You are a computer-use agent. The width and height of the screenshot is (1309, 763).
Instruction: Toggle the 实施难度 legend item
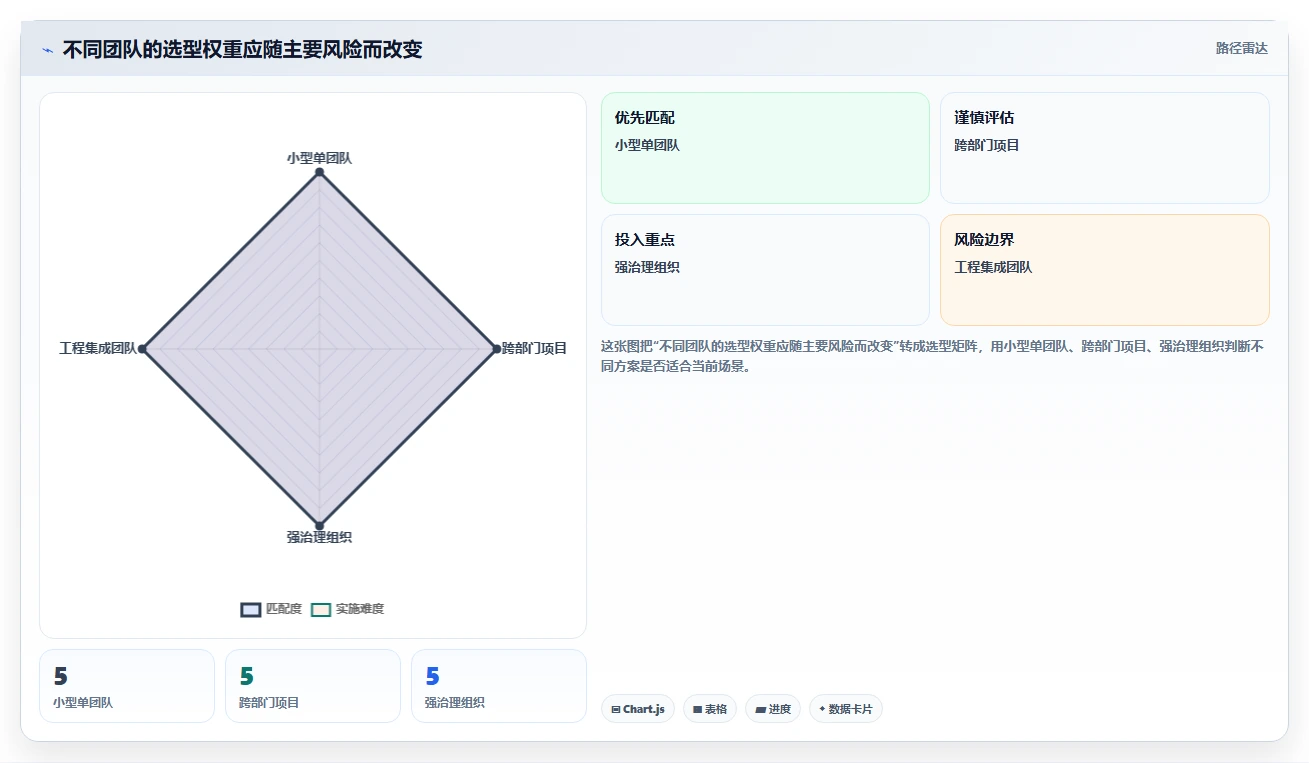tap(347, 609)
